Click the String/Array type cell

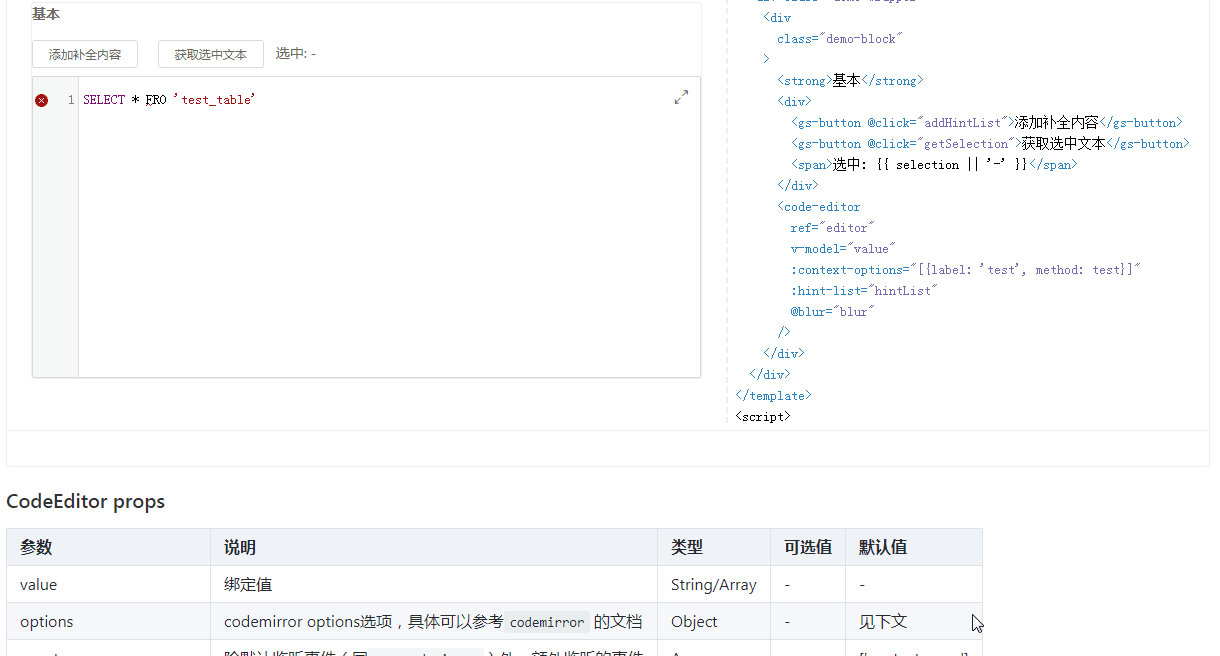(x=714, y=584)
